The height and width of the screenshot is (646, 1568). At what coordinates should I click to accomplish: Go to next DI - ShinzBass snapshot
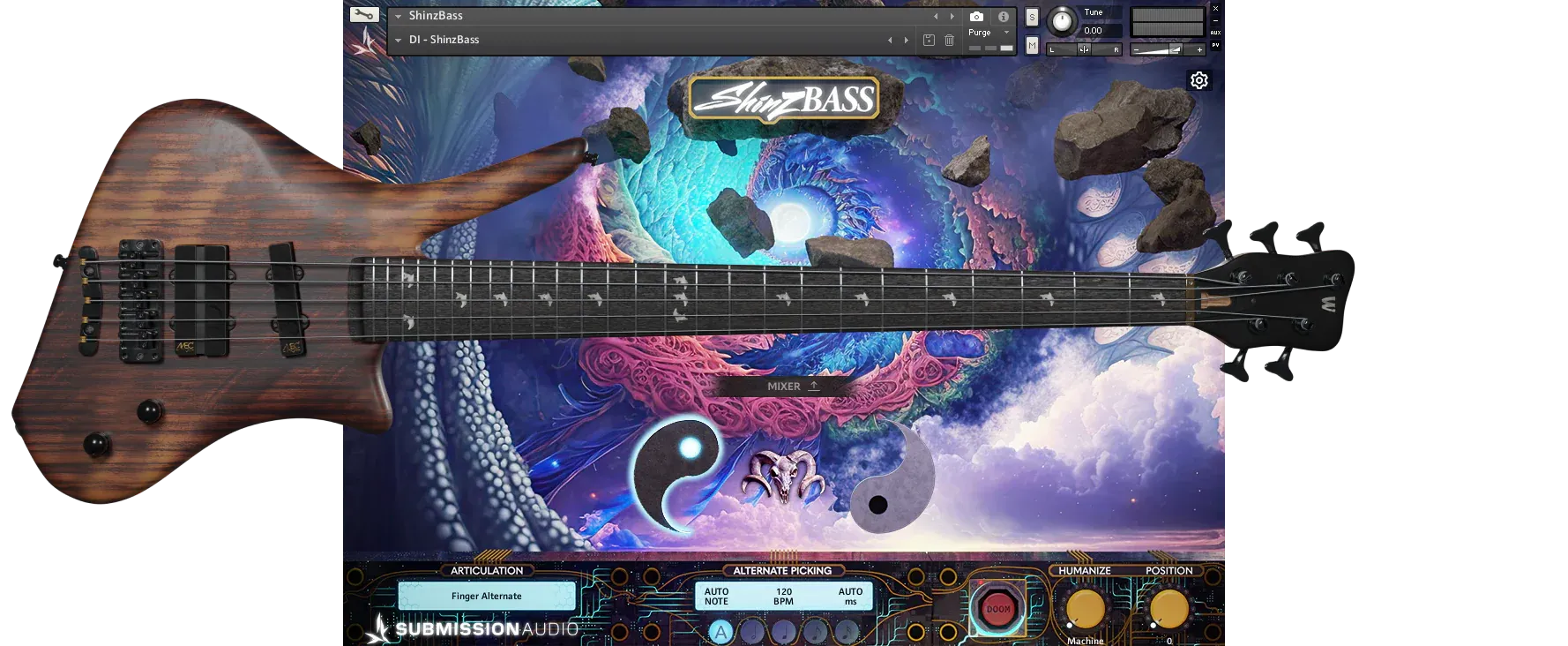(906, 40)
